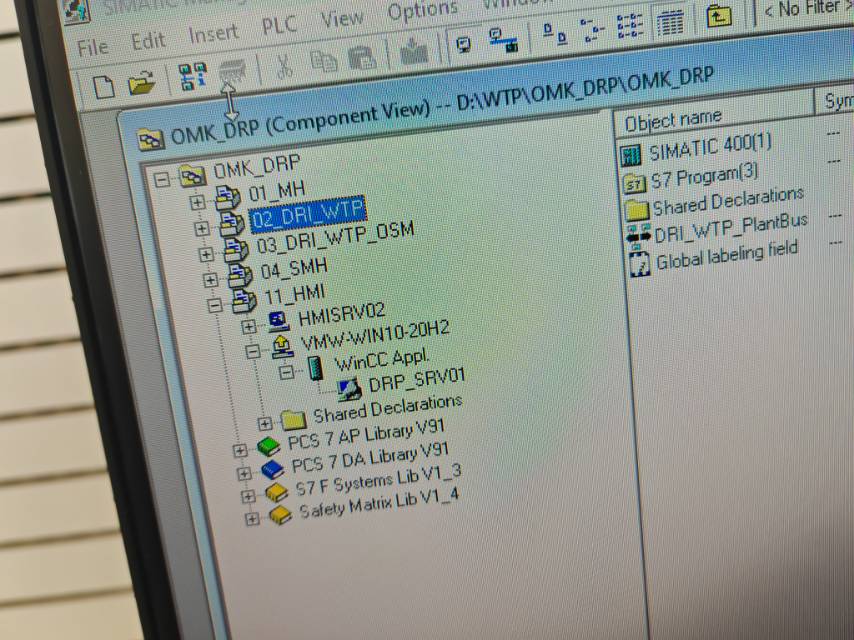Viewport: 854px width, 640px height.
Task: Select OMK_DRP multiproject in tree
Action: 256,167
